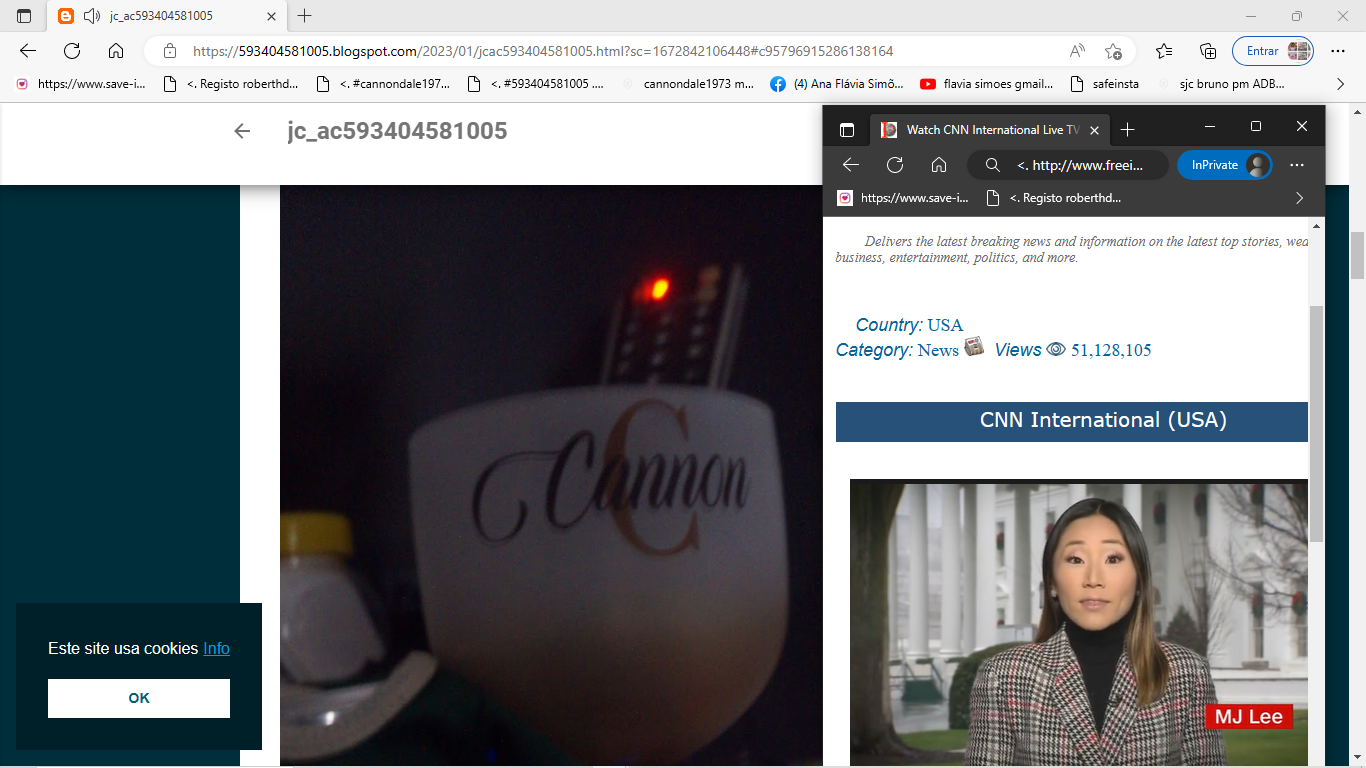Click the InPrivate profile indicator button
The height and width of the screenshot is (768, 1366).
pyautogui.click(x=1225, y=165)
